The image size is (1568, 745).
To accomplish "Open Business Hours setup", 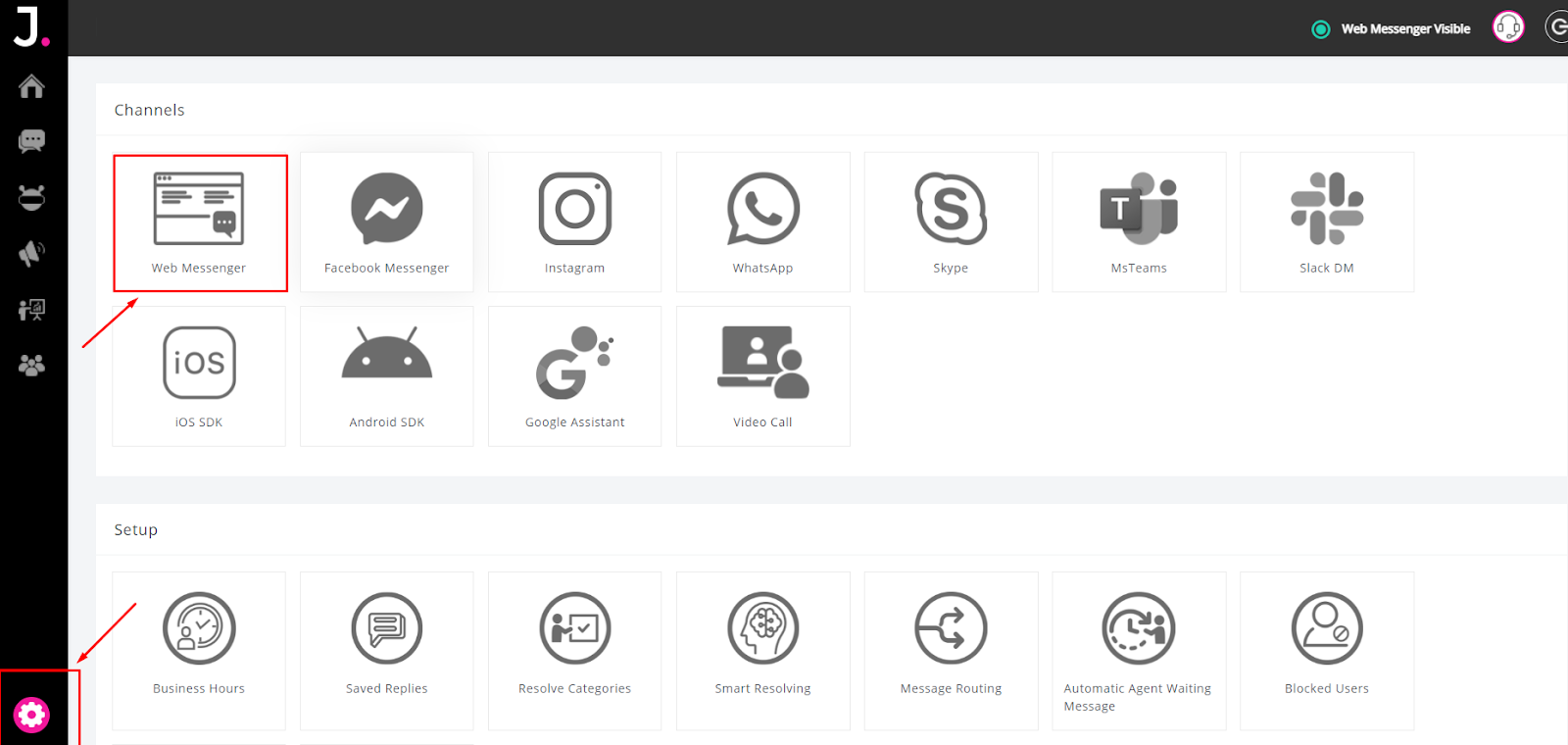I will click(199, 651).
